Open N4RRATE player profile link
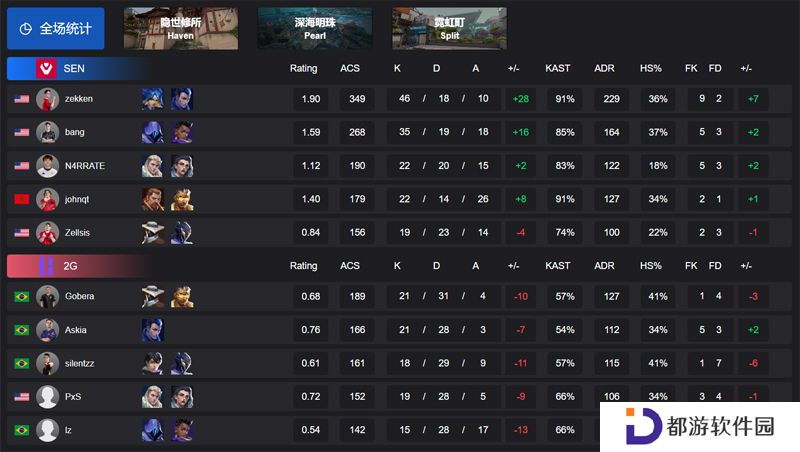800x452 pixels. tap(85, 166)
